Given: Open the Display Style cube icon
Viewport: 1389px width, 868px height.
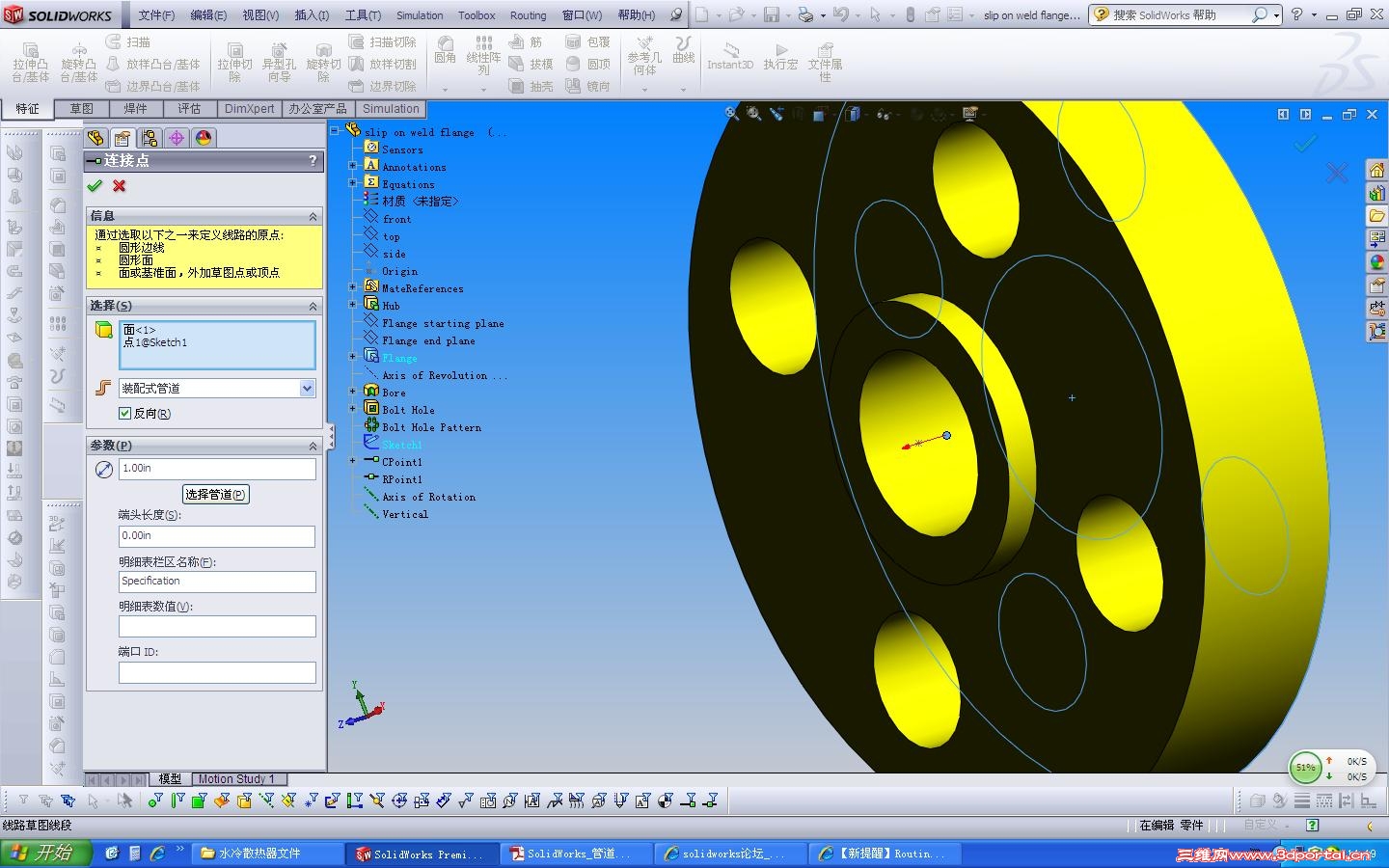Looking at the screenshot, I should pos(853,114).
